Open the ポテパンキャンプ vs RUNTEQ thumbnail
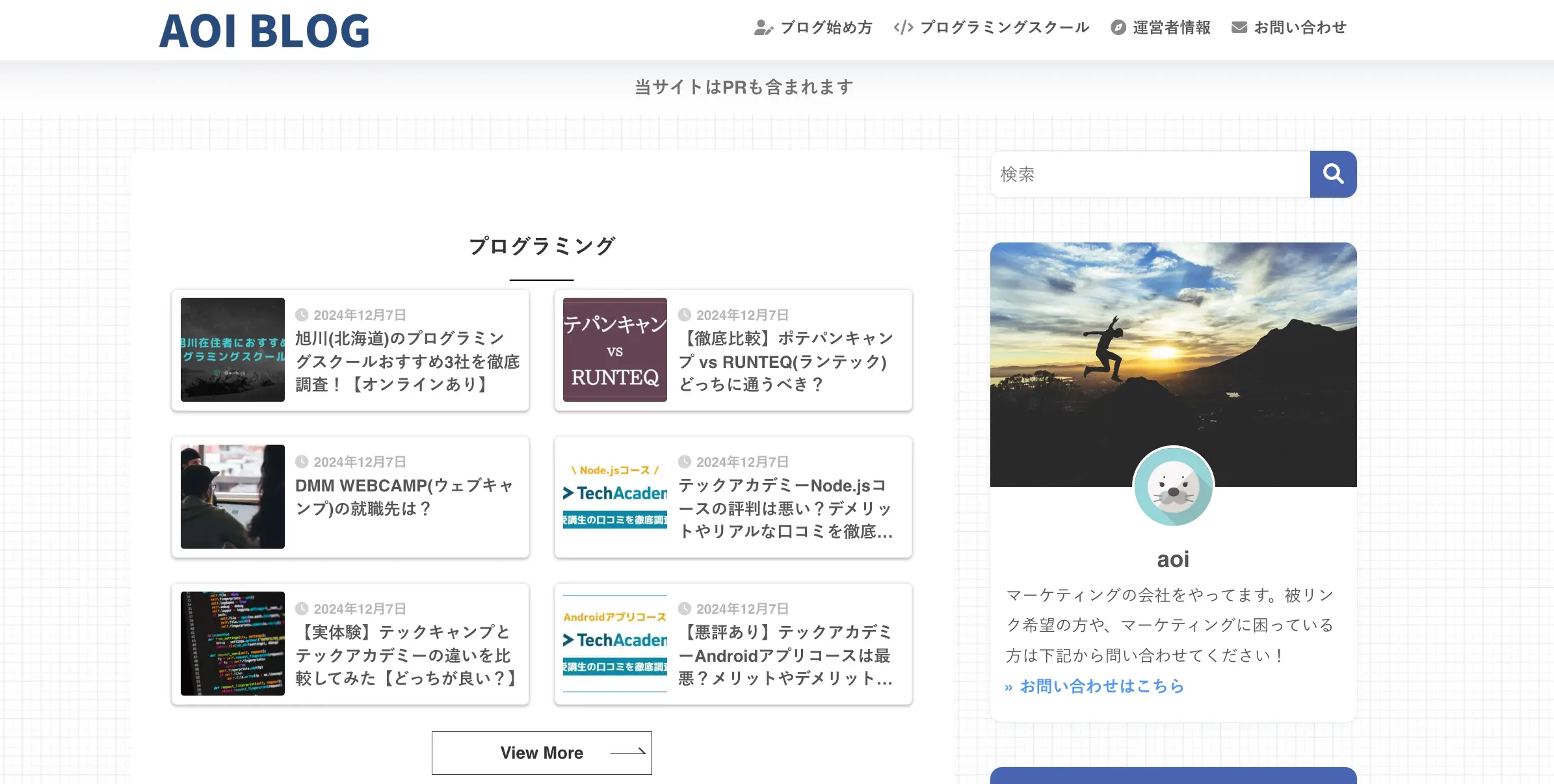Viewport: 1554px width, 784px height. [615, 350]
